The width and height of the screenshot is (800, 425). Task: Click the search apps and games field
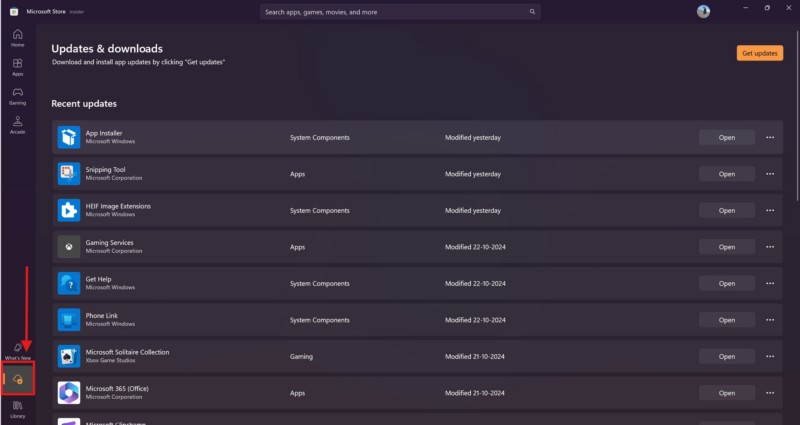pyautogui.click(x=400, y=12)
